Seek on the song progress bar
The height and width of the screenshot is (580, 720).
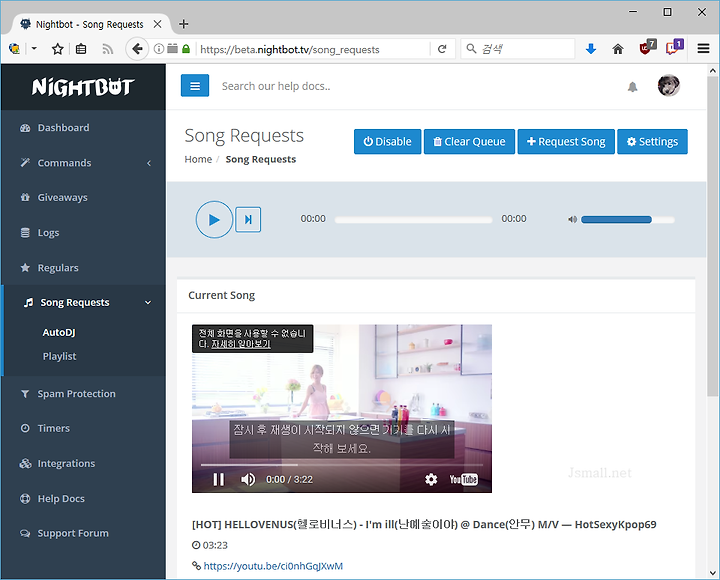413,220
